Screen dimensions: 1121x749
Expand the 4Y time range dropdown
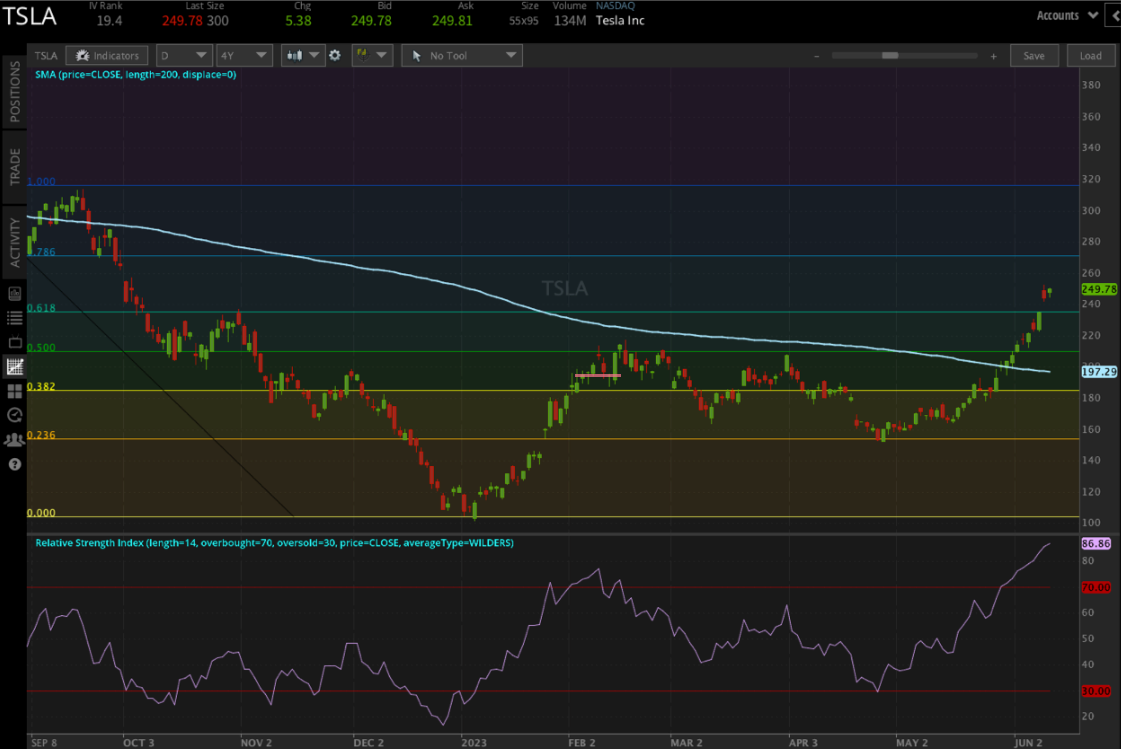click(244, 56)
